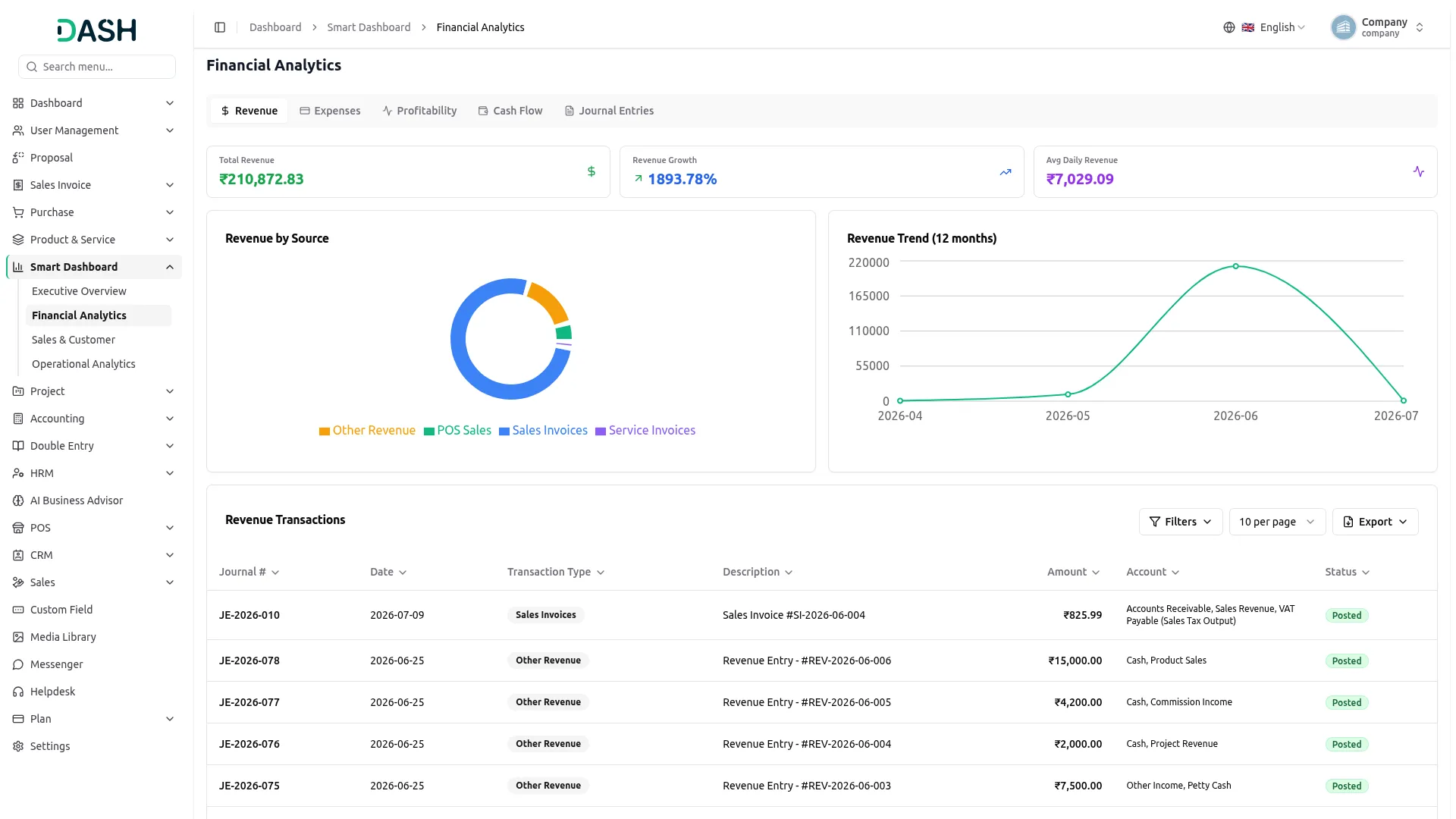Image resolution: width=1456 pixels, height=819 pixels.
Task: Click the Media Library image icon
Action: [18, 637]
